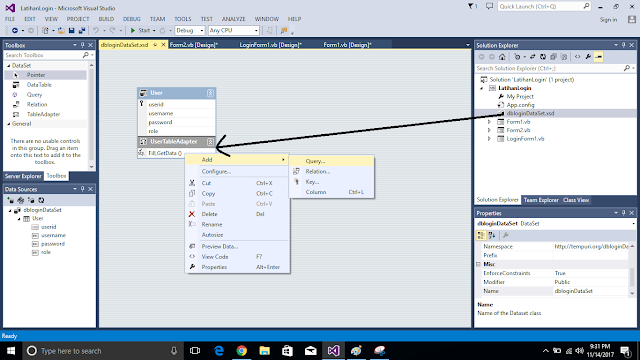
Task: Select Preview Data... in the context menu
Action: (x=238, y=247)
